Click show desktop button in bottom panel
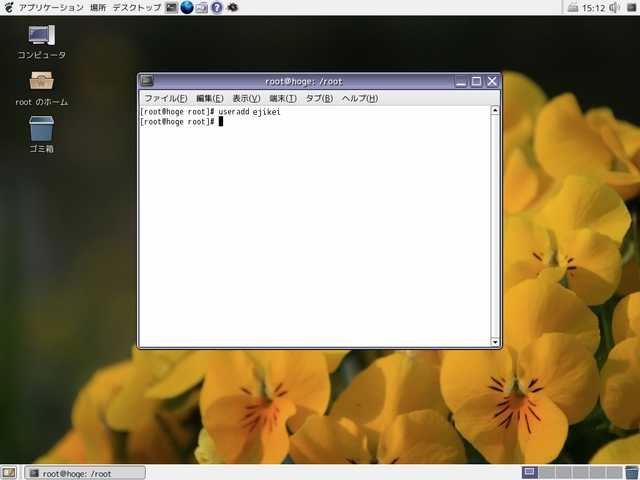Image resolution: width=640 pixels, height=480 pixels. tap(9, 473)
